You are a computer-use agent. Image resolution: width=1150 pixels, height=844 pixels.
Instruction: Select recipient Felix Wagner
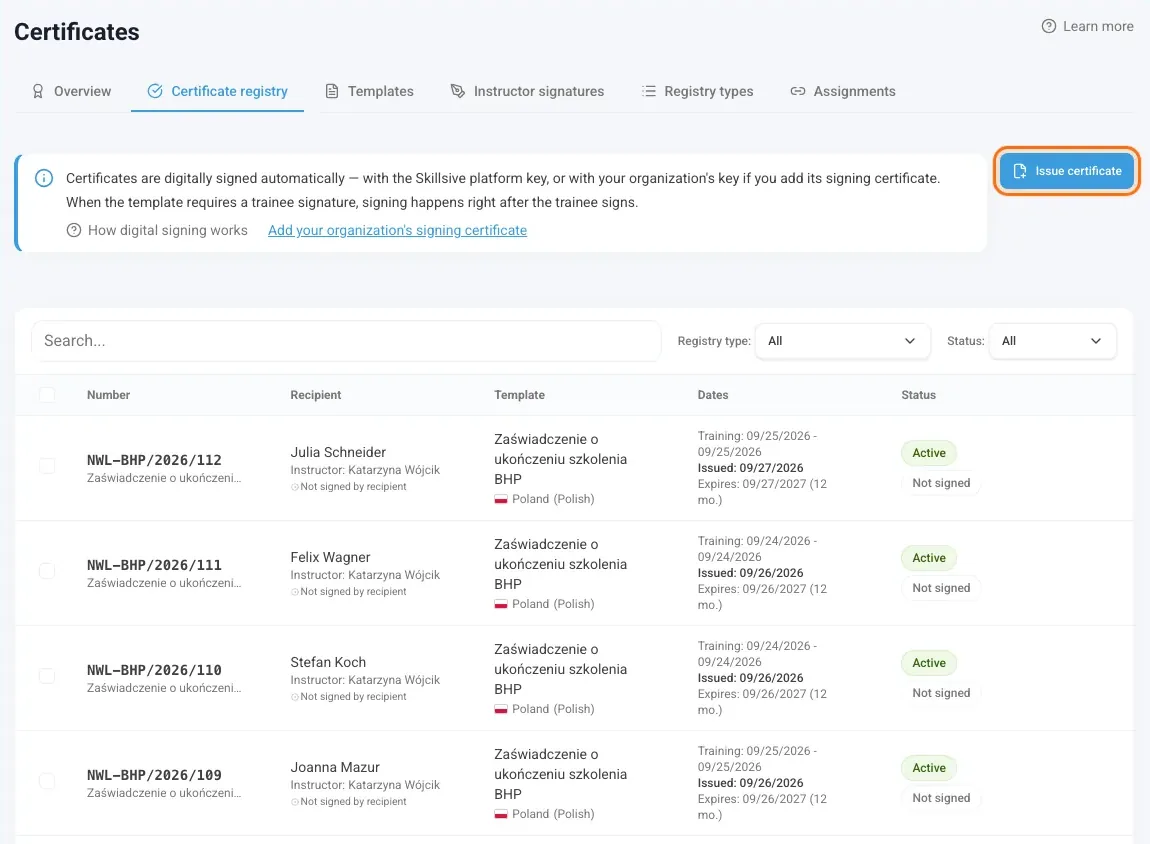(330, 557)
